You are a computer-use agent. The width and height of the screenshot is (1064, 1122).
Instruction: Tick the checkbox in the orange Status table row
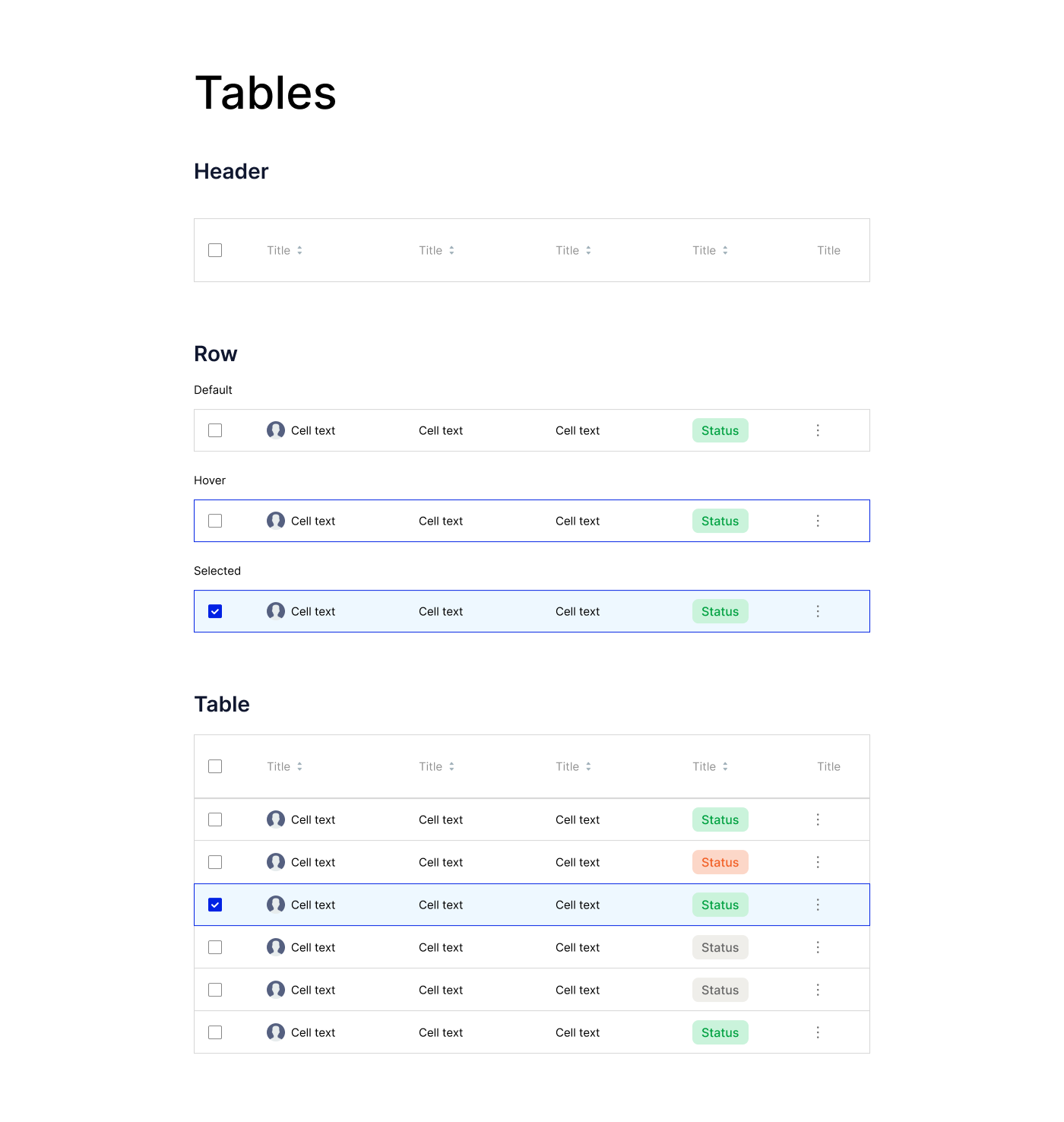[x=215, y=862]
